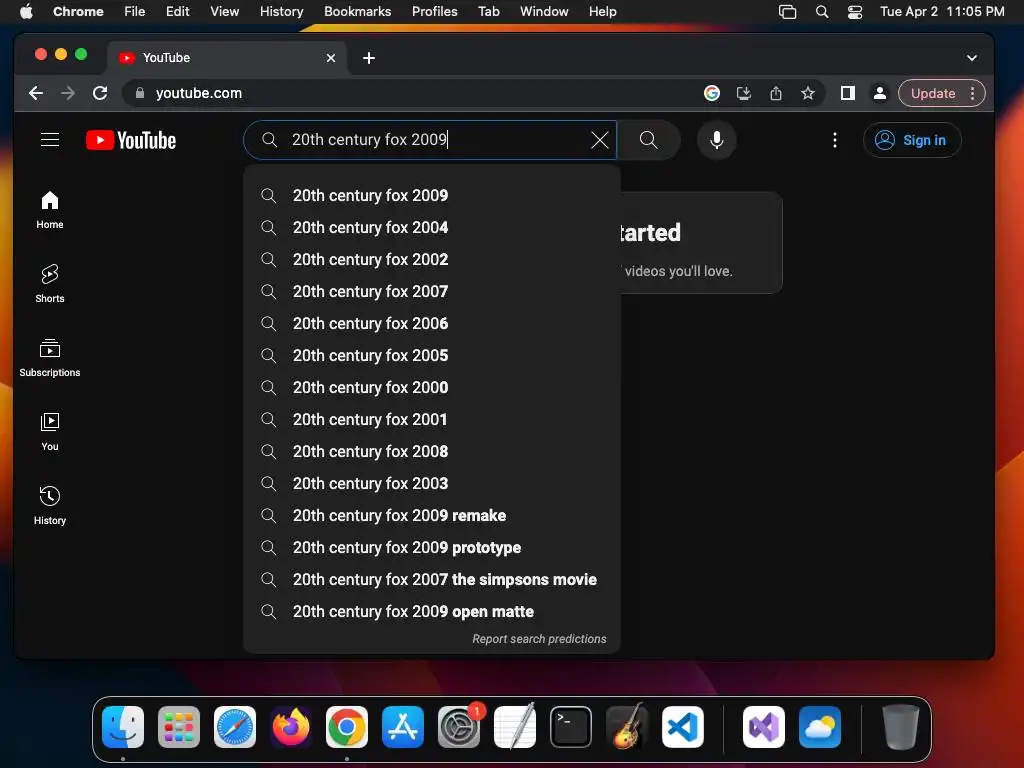Viewport: 1024px width, 768px height.
Task: Launch Firefox from the Dock
Action: coord(291,727)
